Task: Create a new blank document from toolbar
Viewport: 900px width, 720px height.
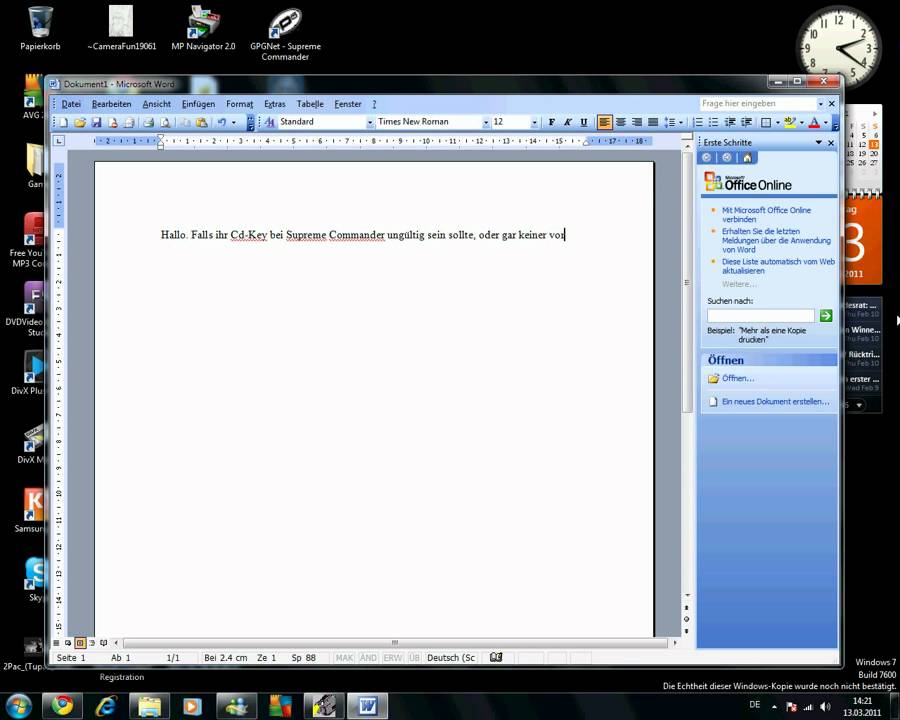Action: click(x=64, y=122)
